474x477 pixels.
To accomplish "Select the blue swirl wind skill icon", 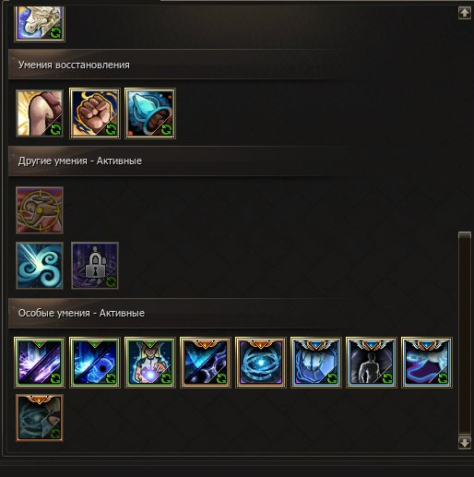I will tap(40, 266).
